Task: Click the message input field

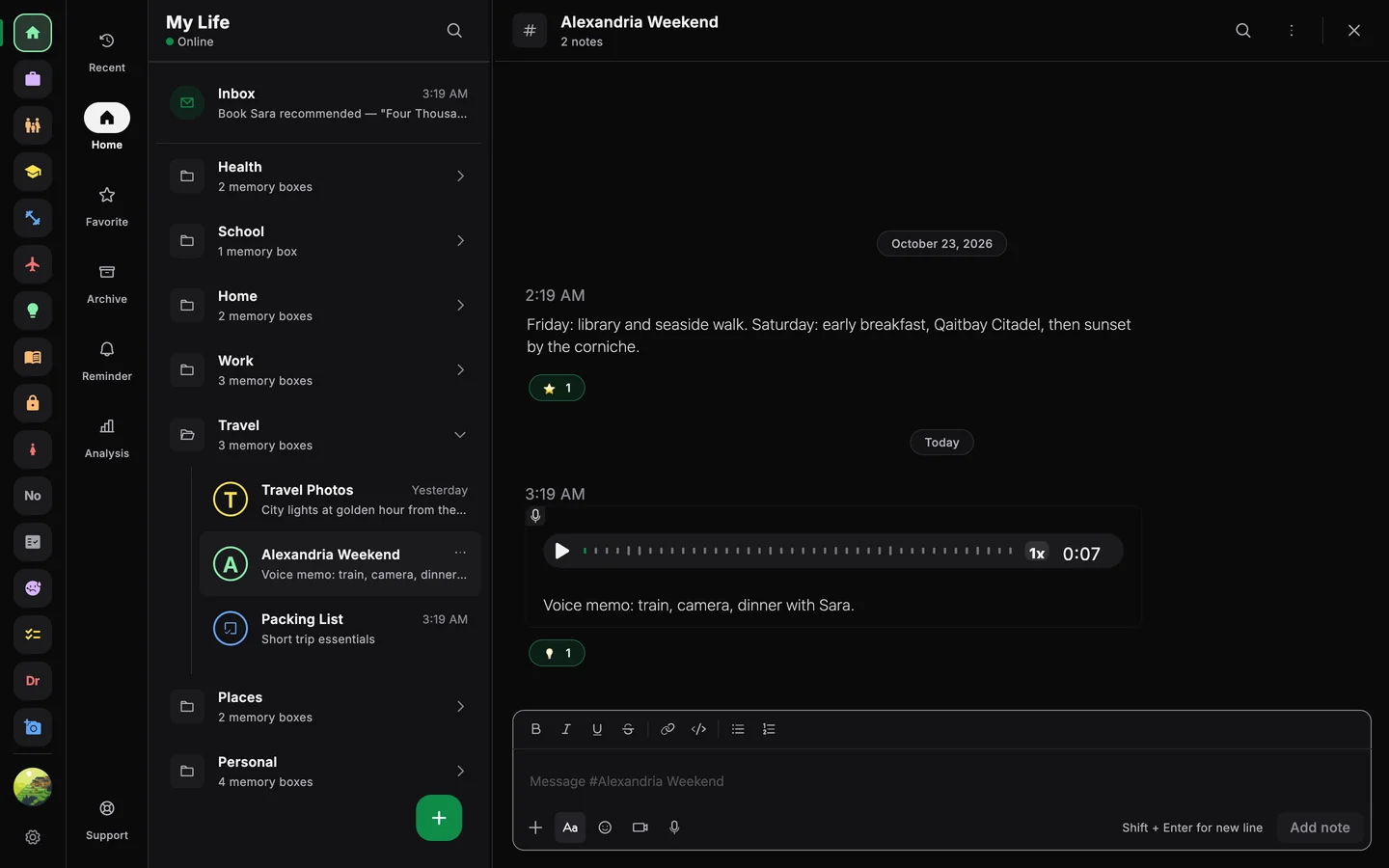Action: [x=941, y=781]
